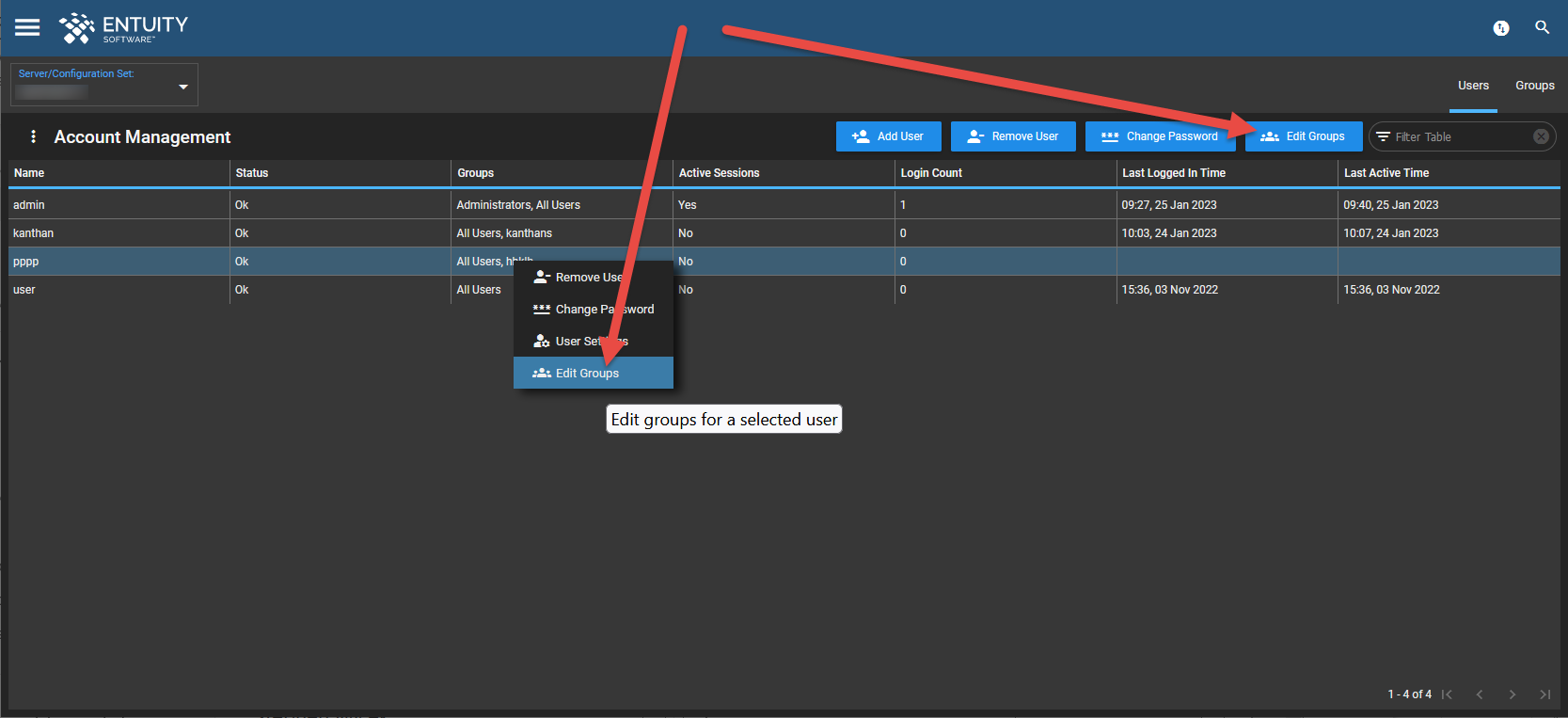Switch to the Users tab
The image size is (1568, 718).
pyautogui.click(x=1473, y=86)
